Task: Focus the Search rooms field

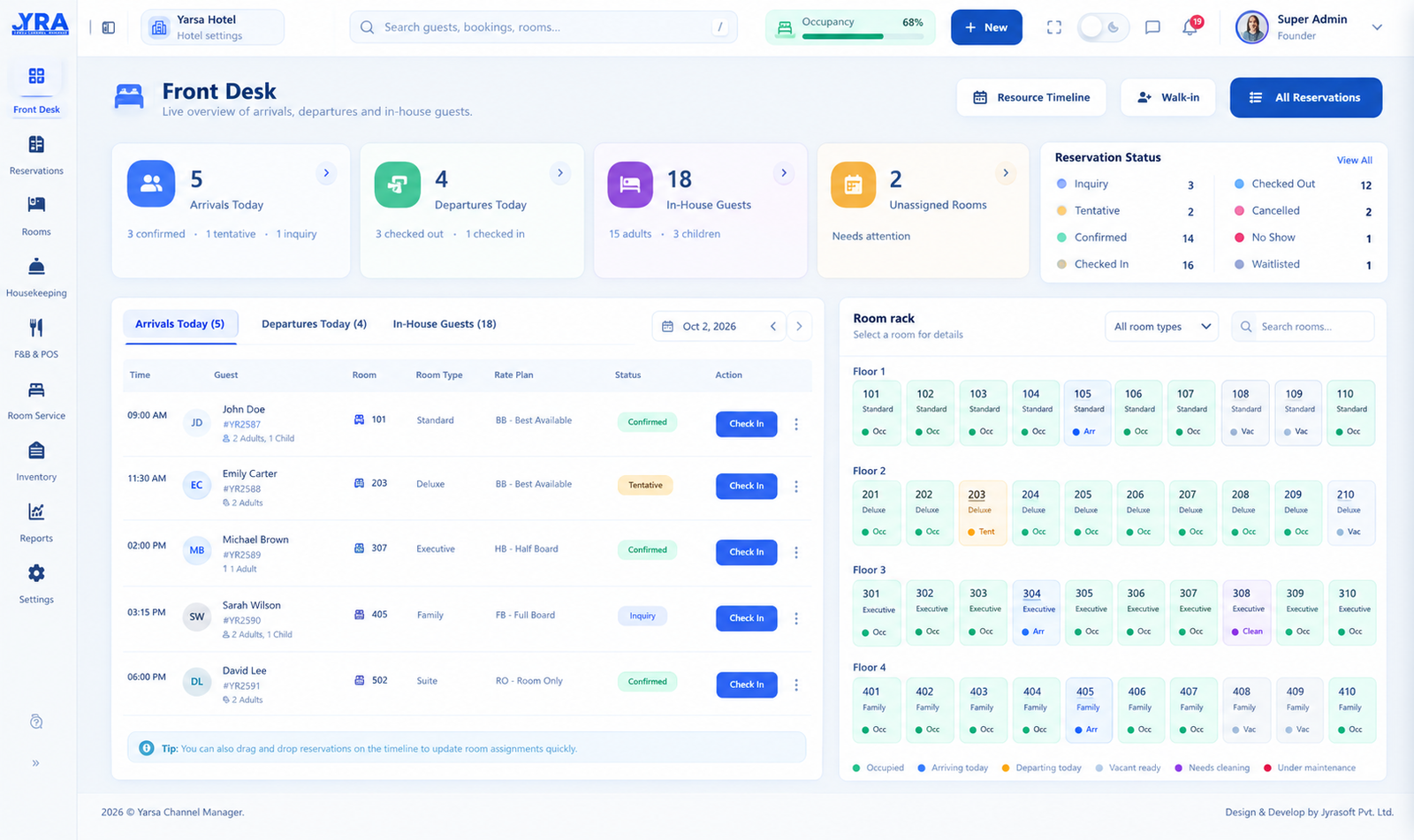Action: pyautogui.click(x=1303, y=327)
